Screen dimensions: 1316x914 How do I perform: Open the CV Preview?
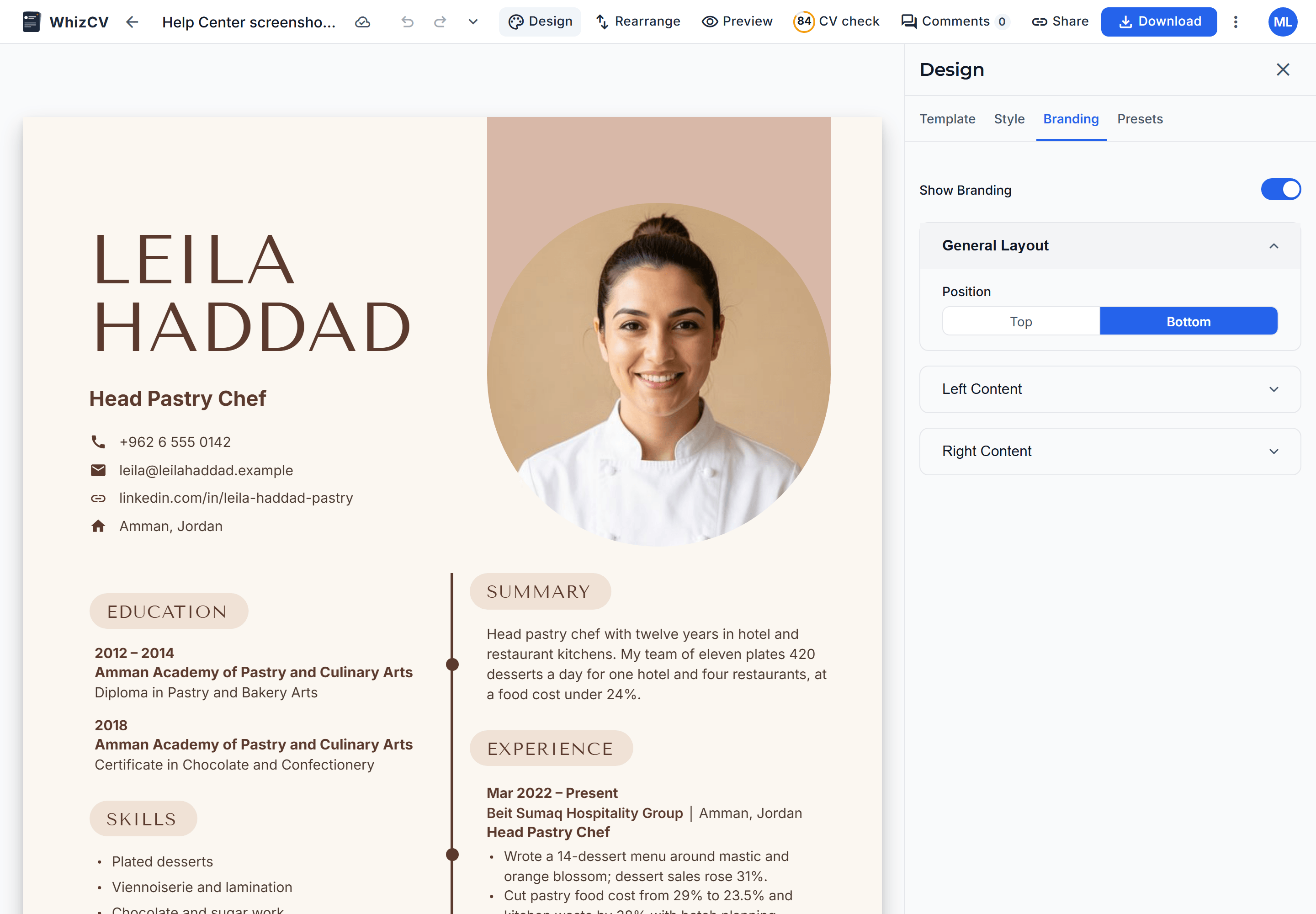click(x=737, y=22)
